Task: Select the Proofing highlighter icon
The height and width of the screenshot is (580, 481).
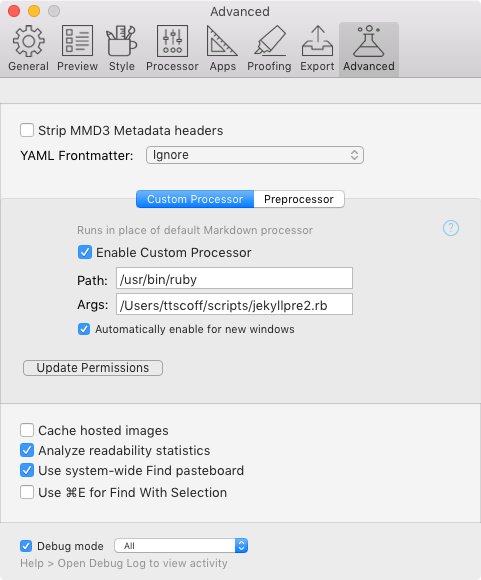Action: [270, 41]
